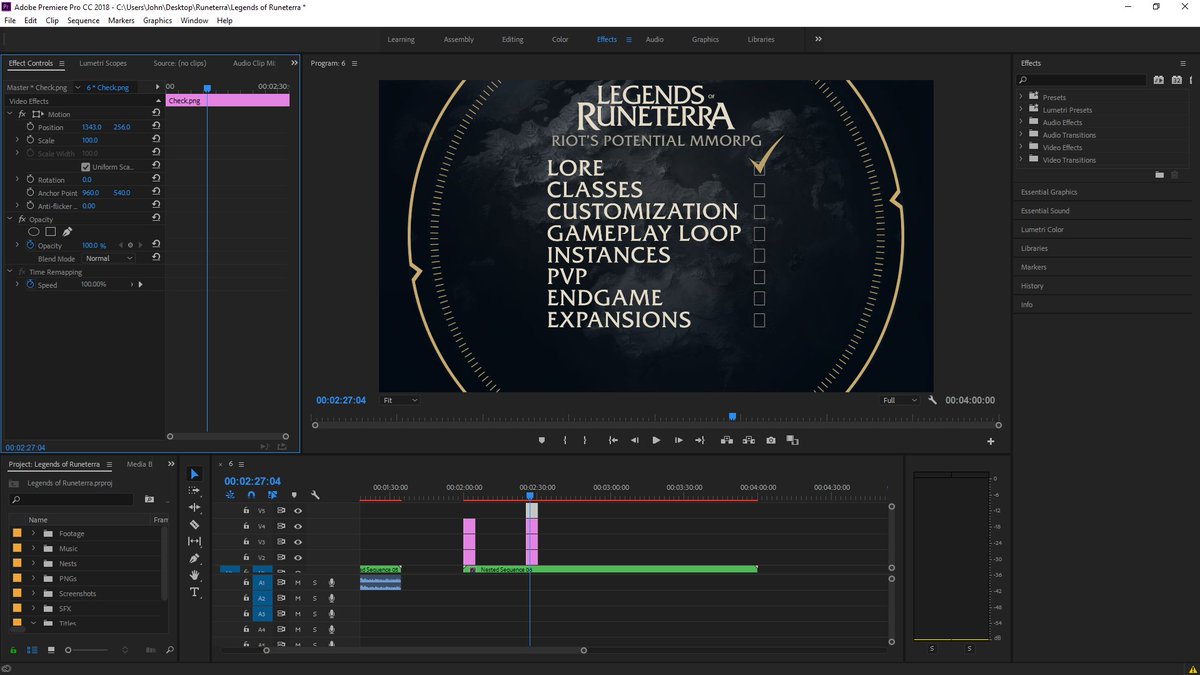Reset Position parameter
1200x675 pixels.
tap(156, 127)
